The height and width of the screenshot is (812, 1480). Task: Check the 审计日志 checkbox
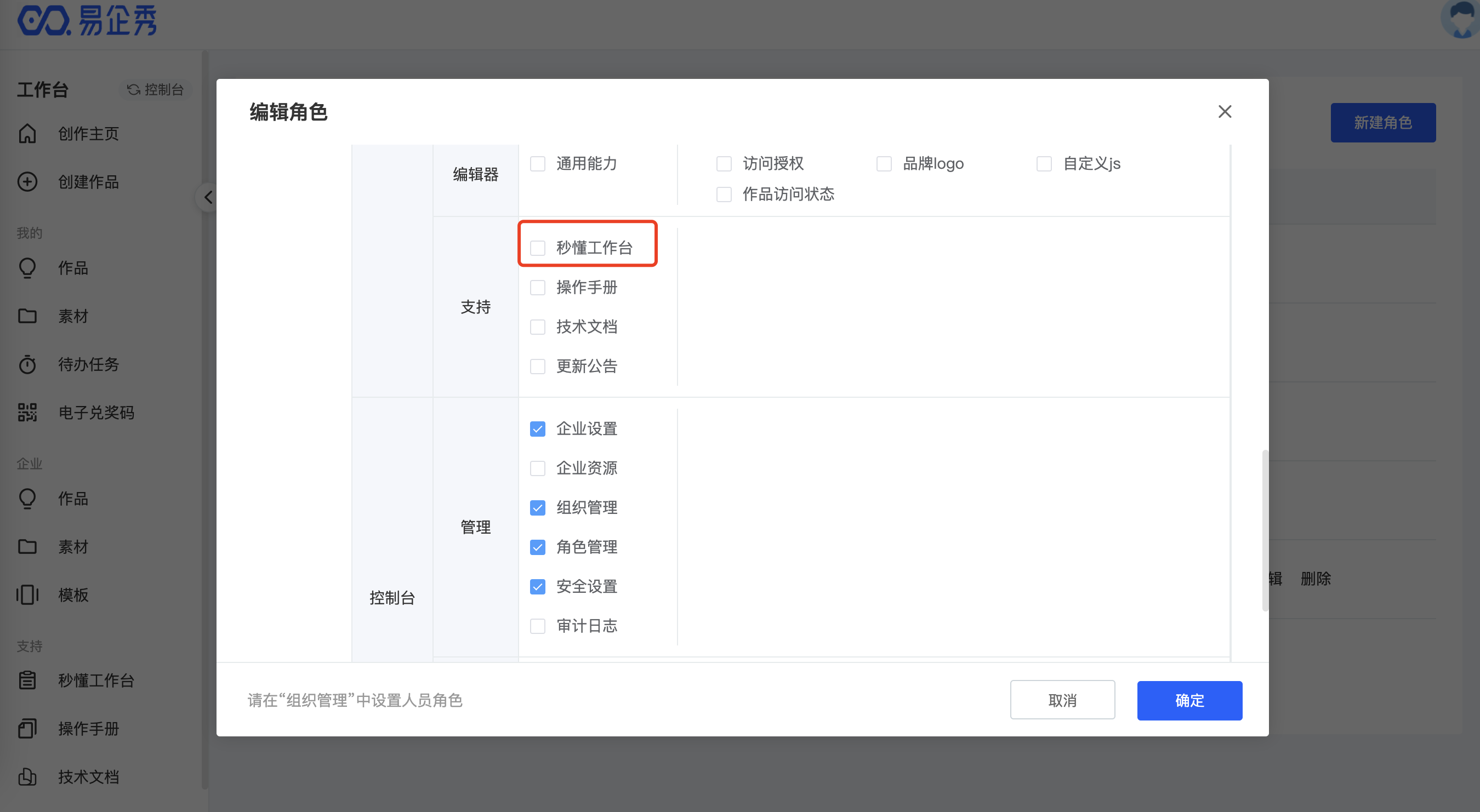(537, 626)
